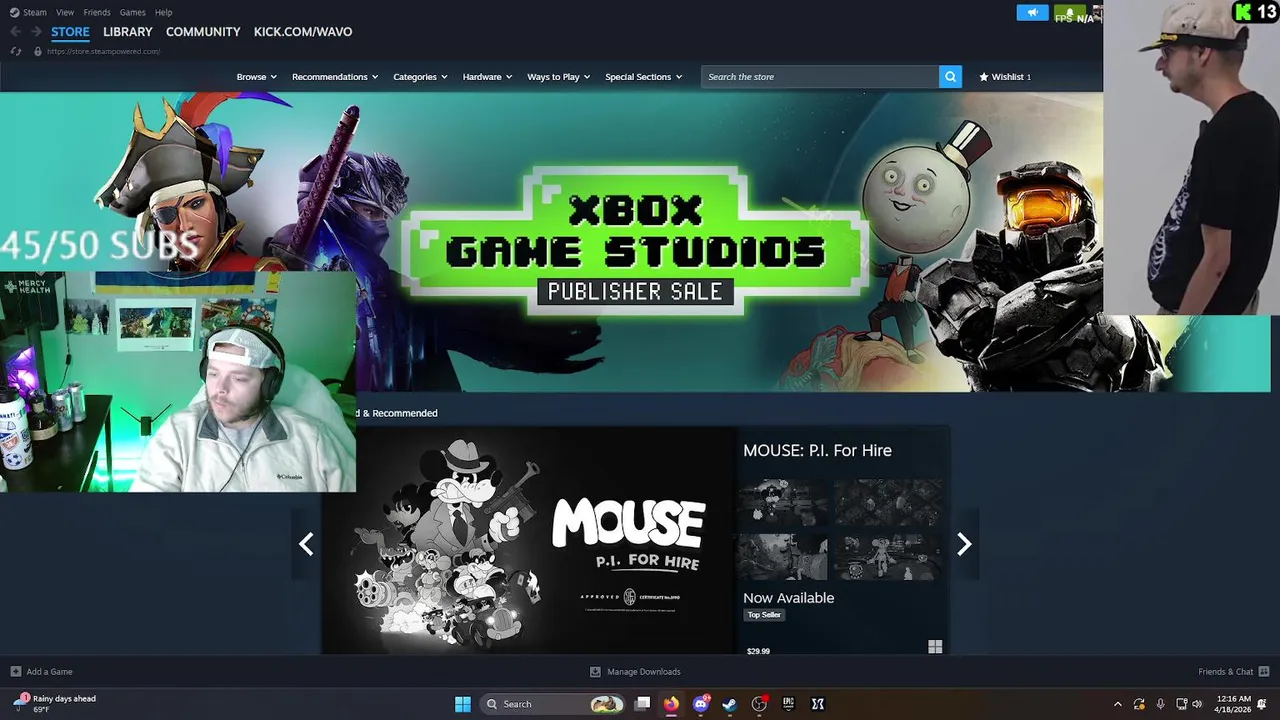
Task: View the top-right MOUSE screenshot thumbnail
Action: 888,502
